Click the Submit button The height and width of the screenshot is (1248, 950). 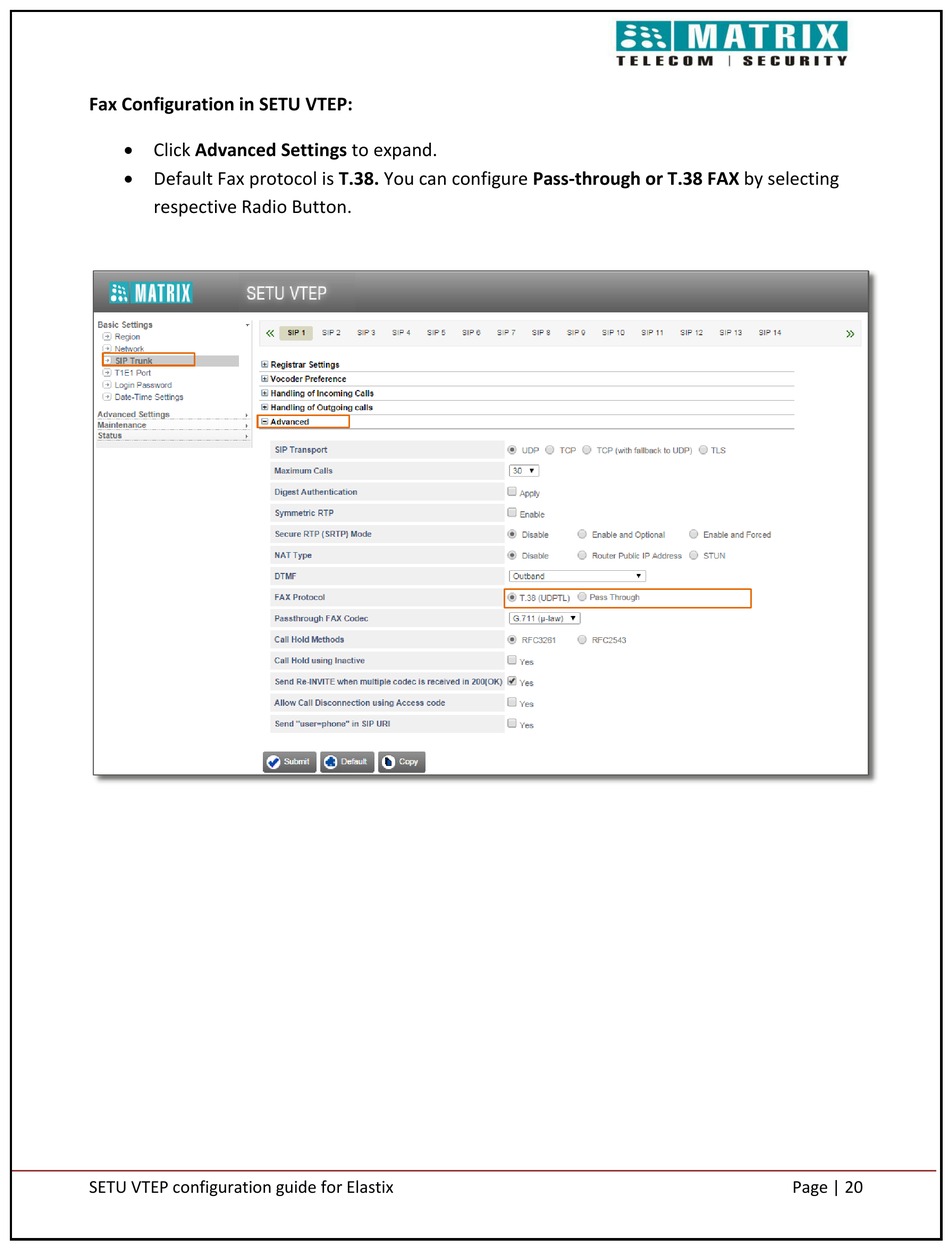coord(290,762)
